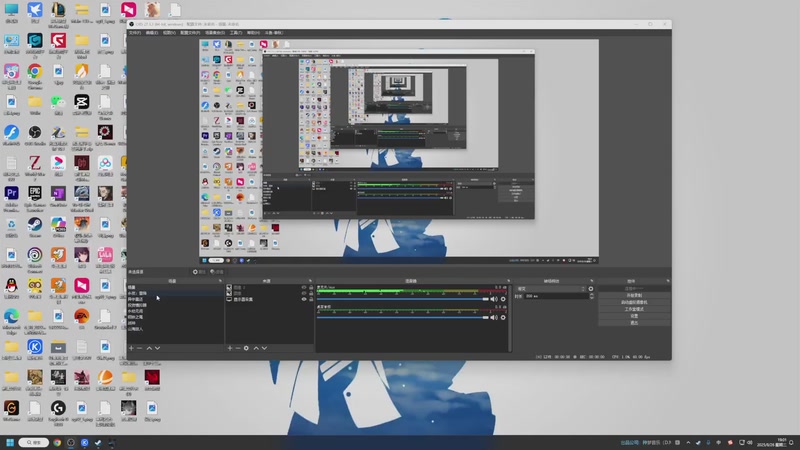Switch to OBS from the taskbar icon
Screen dimensions: 800x450
[x=70, y=442]
